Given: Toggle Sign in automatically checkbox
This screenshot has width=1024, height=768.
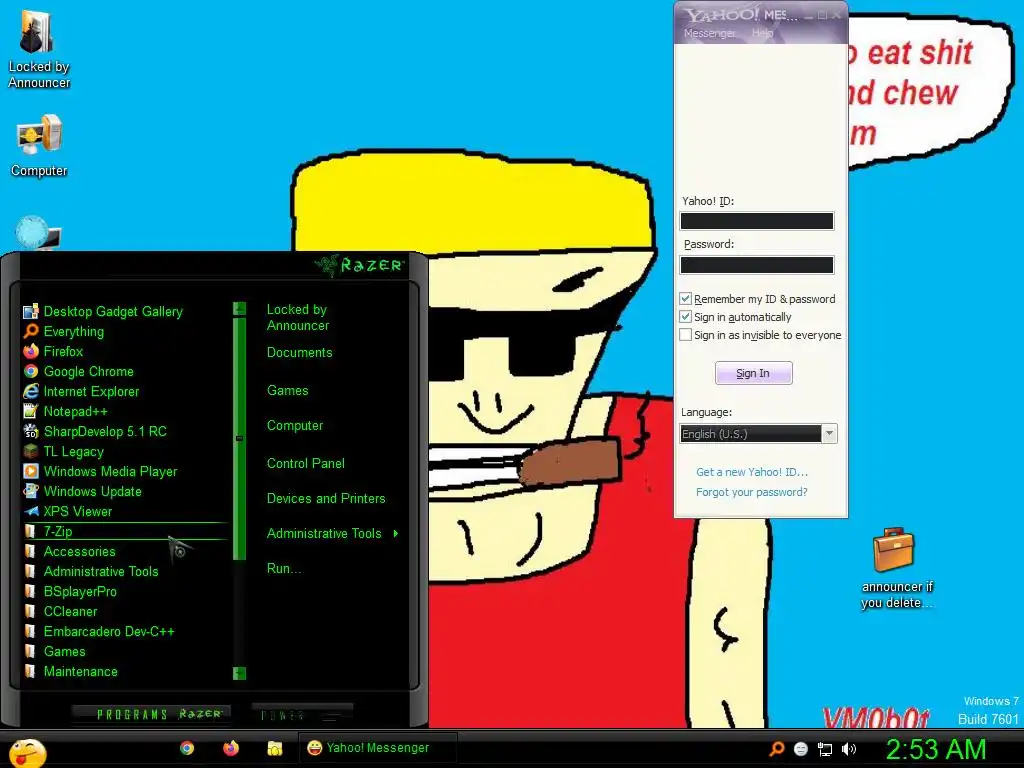Looking at the screenshot, I should pyautogui.click(x=686, y=317).
